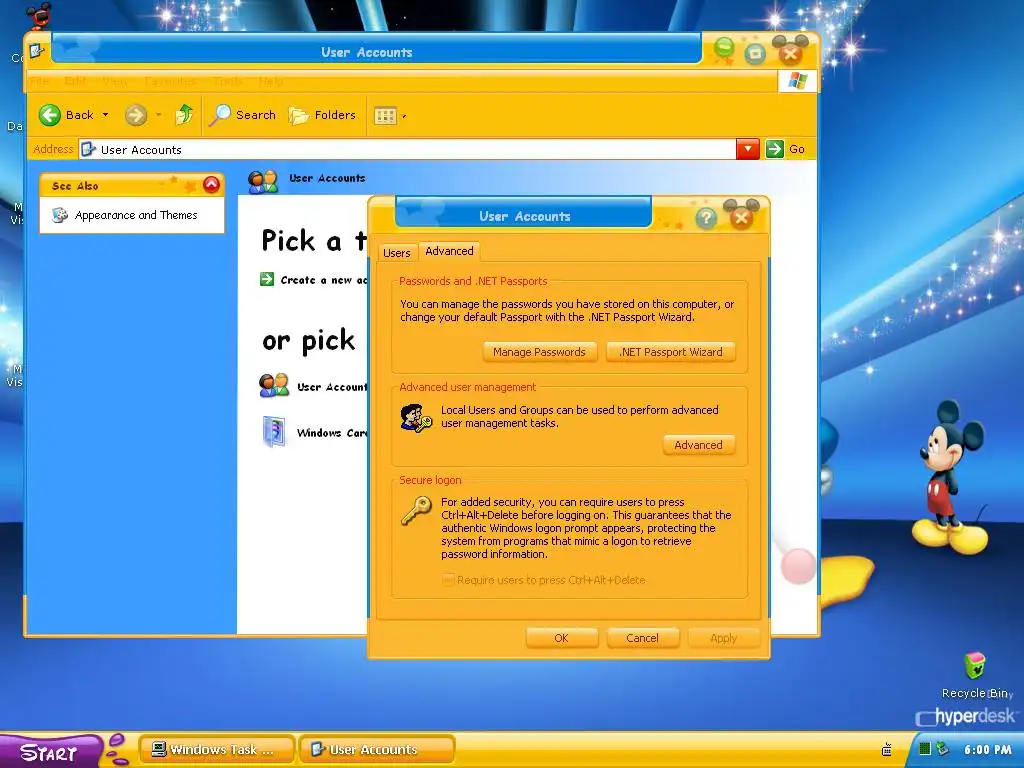The height and width of the screenshot is (768, 1024).
Task: Click the Create a new account link
Action: click(324, 280)
